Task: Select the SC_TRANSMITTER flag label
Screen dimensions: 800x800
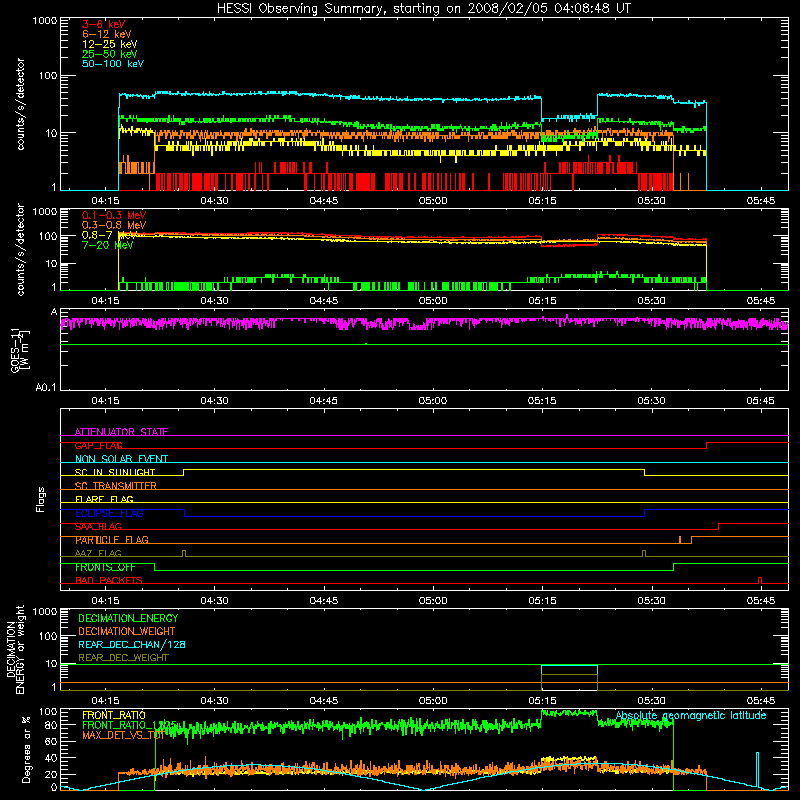Action: [116, 486]
